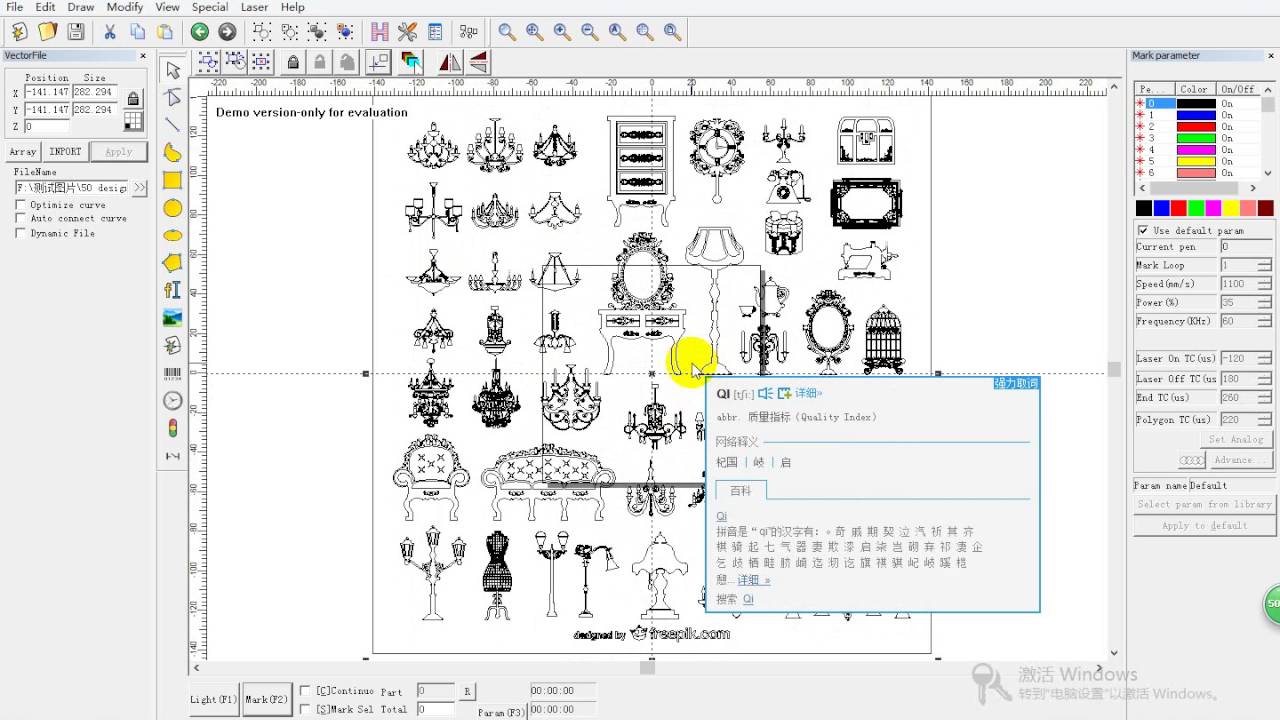1280x720 pixels.
Task: Click the Array button
Action: (23, 152)
